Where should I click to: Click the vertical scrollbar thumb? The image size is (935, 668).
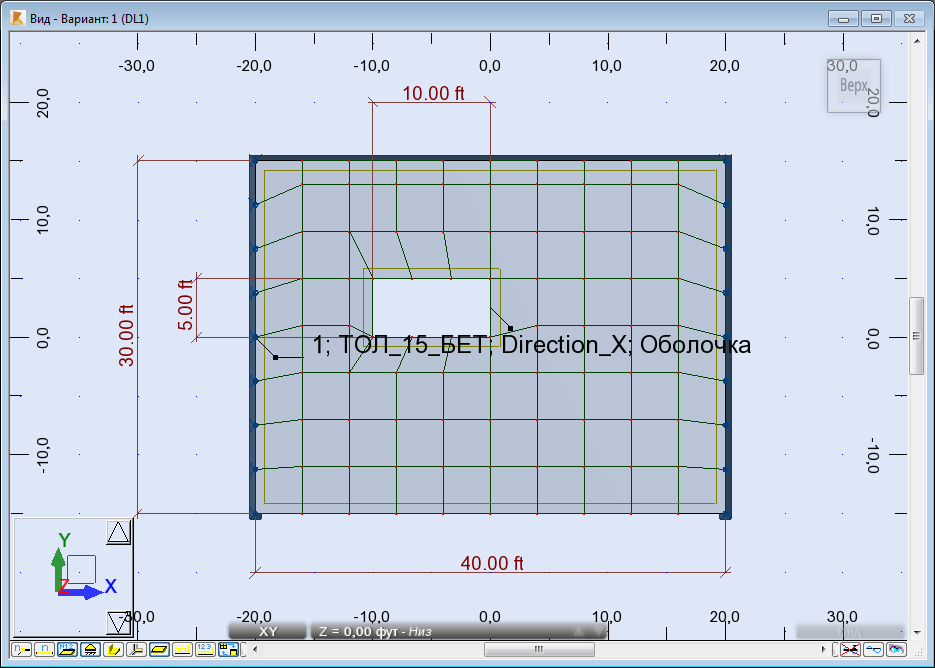pos(917,336)
